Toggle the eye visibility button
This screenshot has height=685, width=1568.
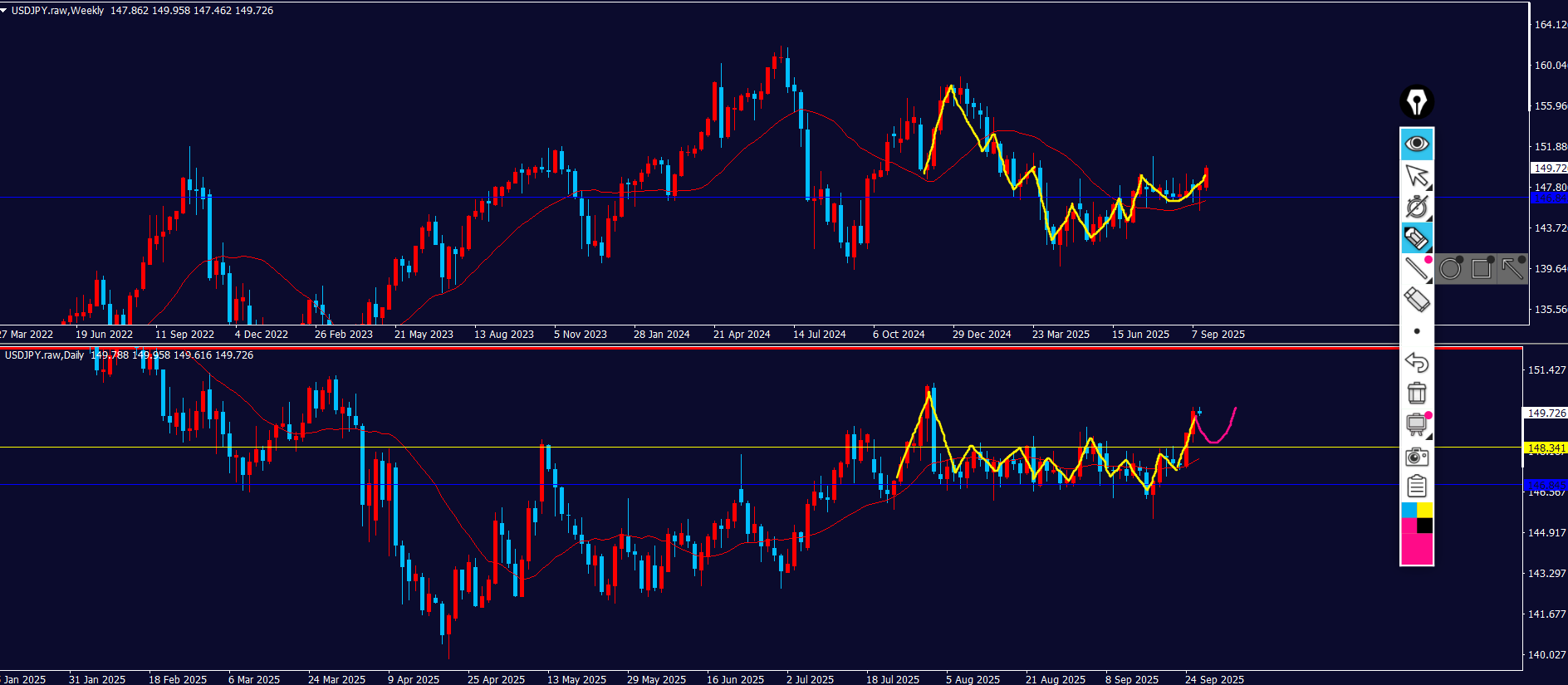pos(1416,144)
